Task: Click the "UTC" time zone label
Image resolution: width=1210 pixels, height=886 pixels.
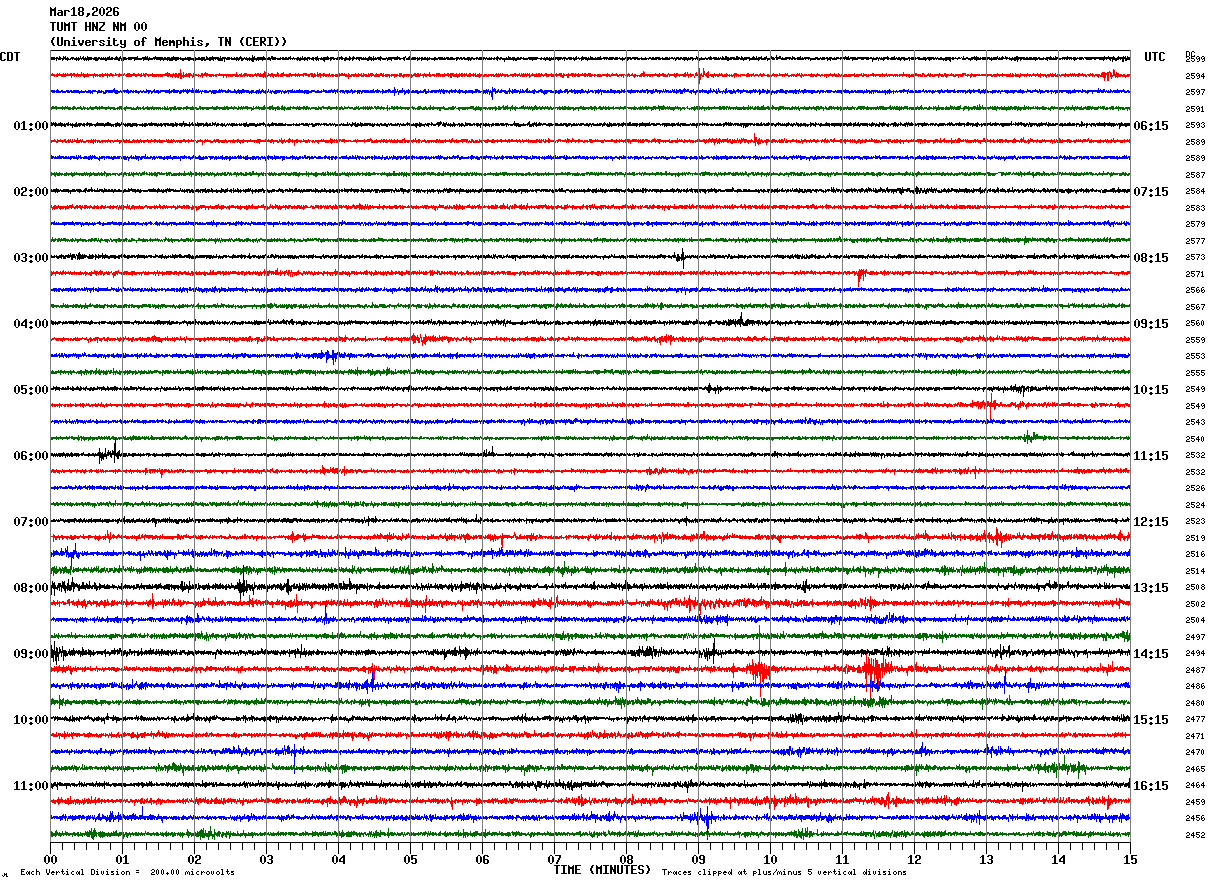Action: pyautogui.click(x=1155, y=57)
